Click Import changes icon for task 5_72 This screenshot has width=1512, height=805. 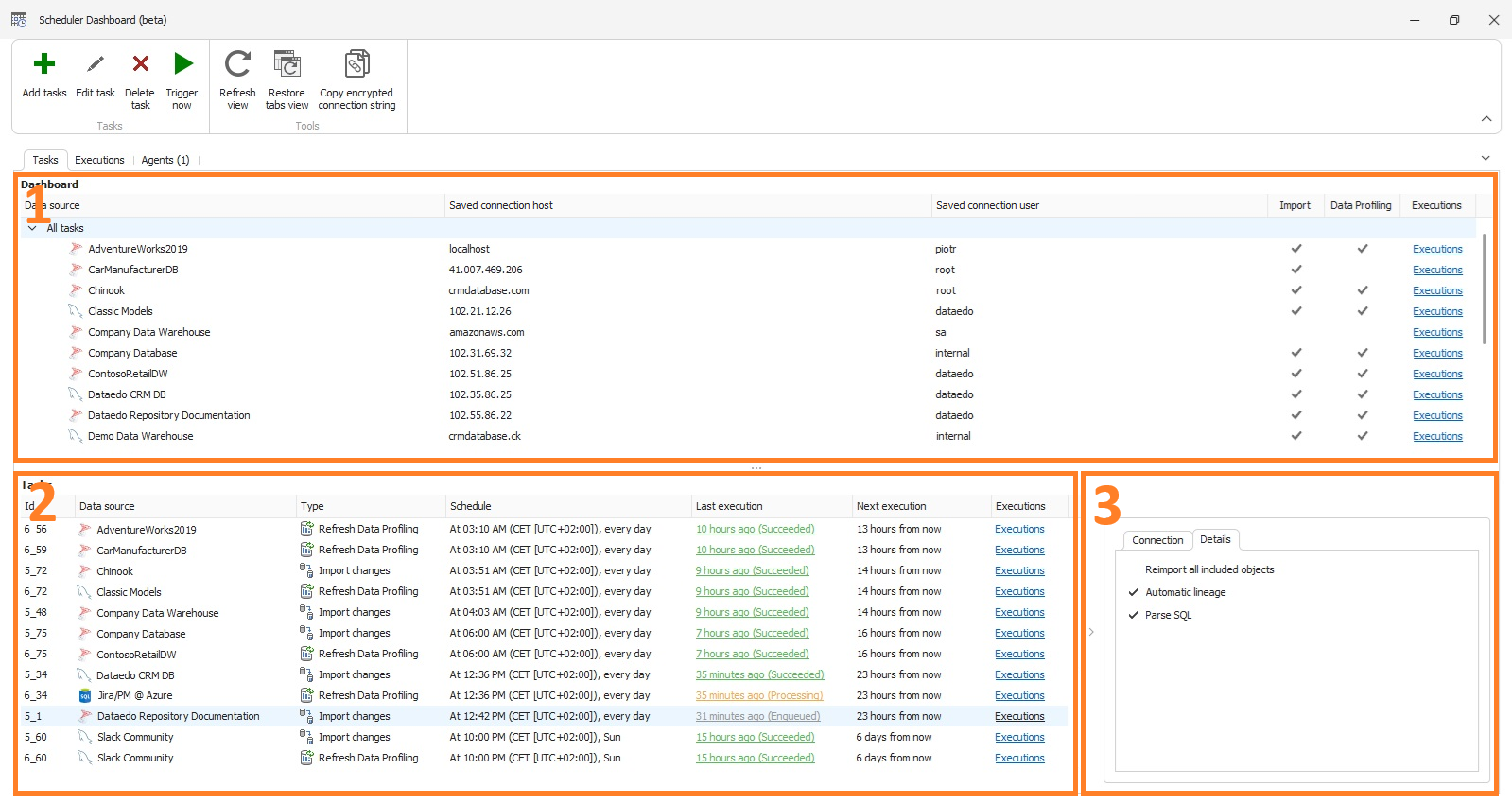(x=306, y=570)
